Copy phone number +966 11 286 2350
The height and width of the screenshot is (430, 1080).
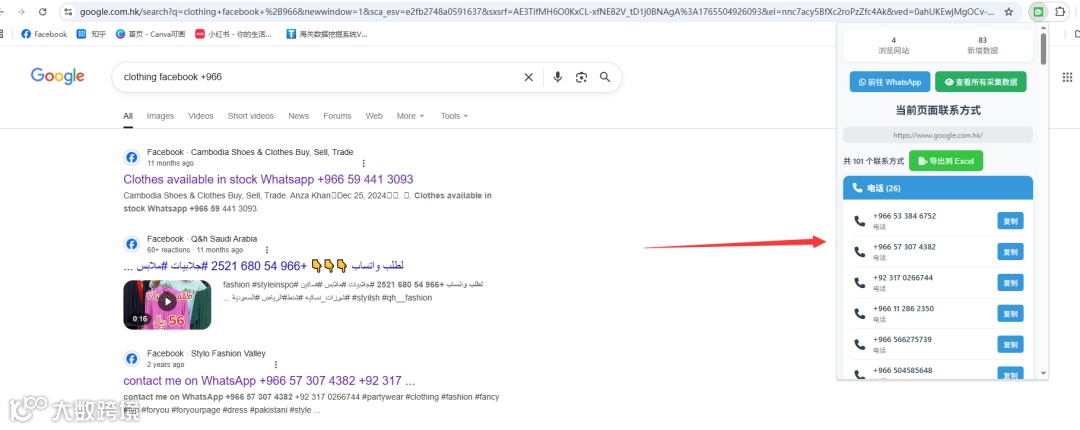coord(1010,314)
